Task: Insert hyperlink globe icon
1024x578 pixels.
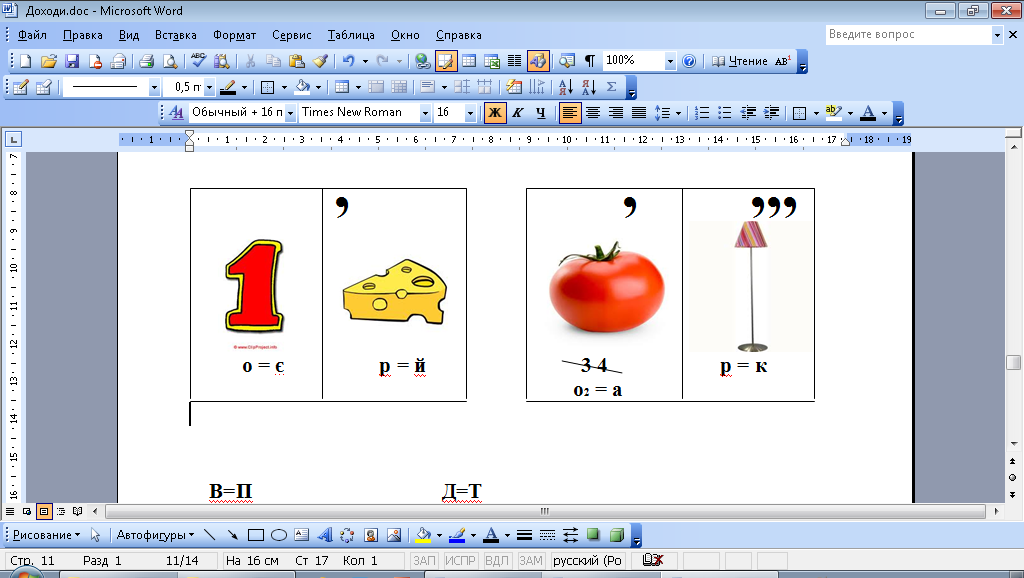Action: [423, 61]
